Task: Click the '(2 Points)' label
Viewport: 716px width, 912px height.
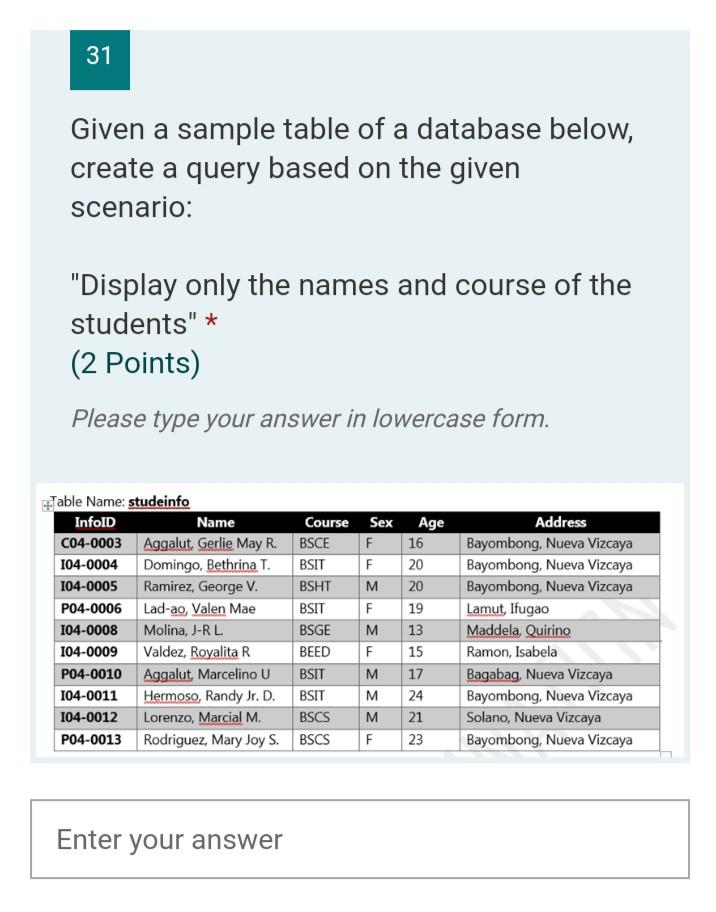Action: 134,363
